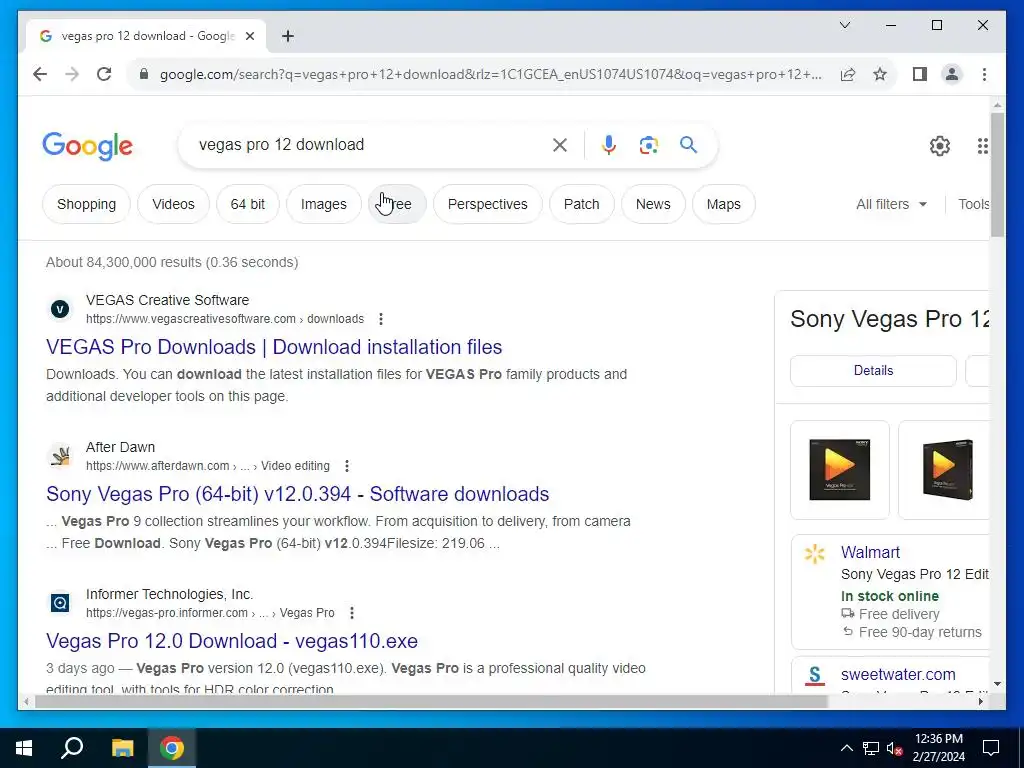Go to Google homepage via logo

88,146
